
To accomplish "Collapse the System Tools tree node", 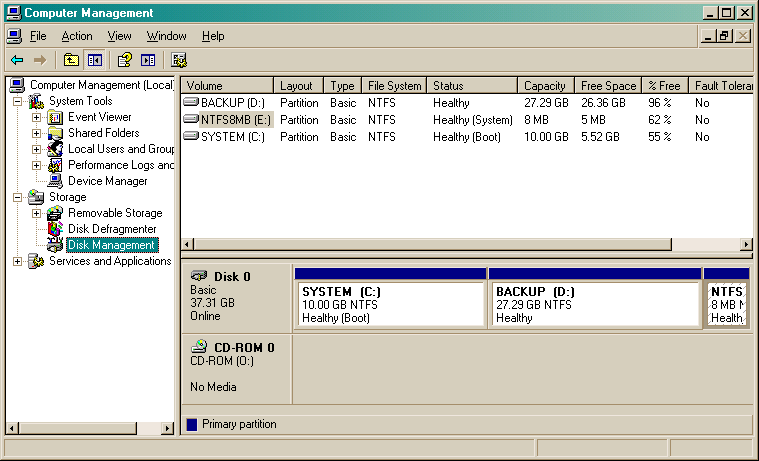I will [x=17, y=101].
